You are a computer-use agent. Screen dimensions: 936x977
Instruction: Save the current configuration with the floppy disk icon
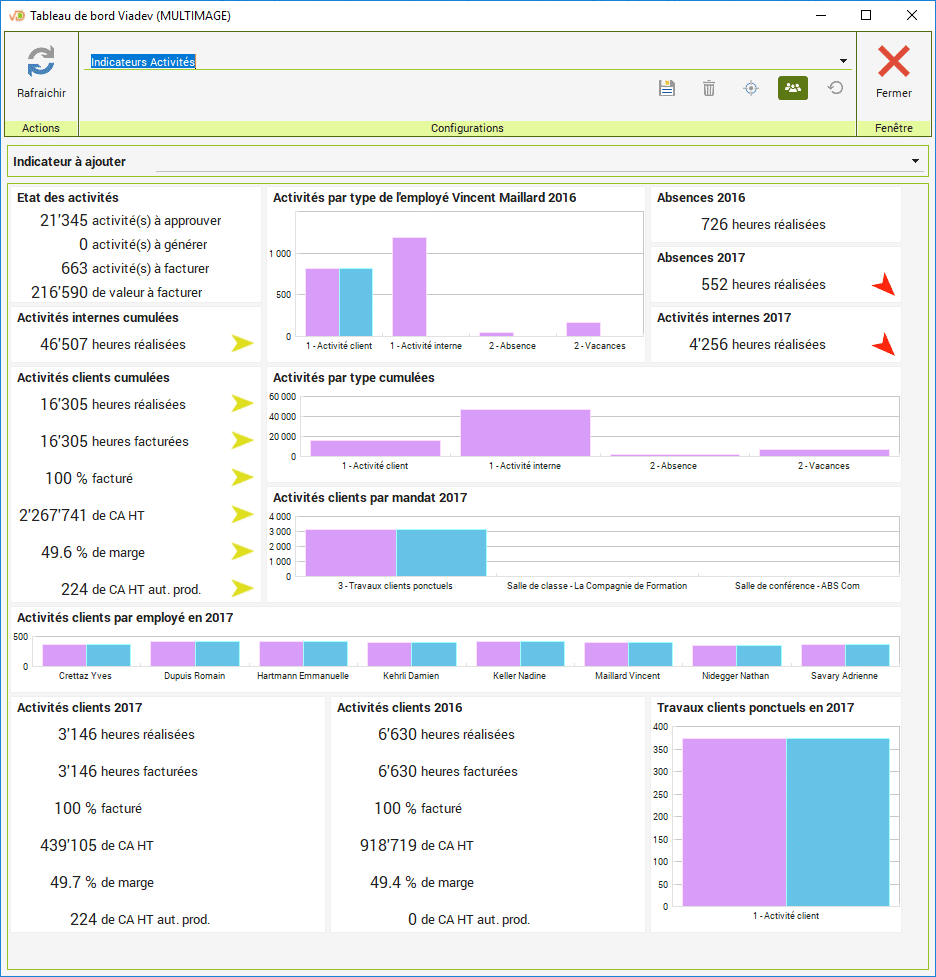(667, 88)
